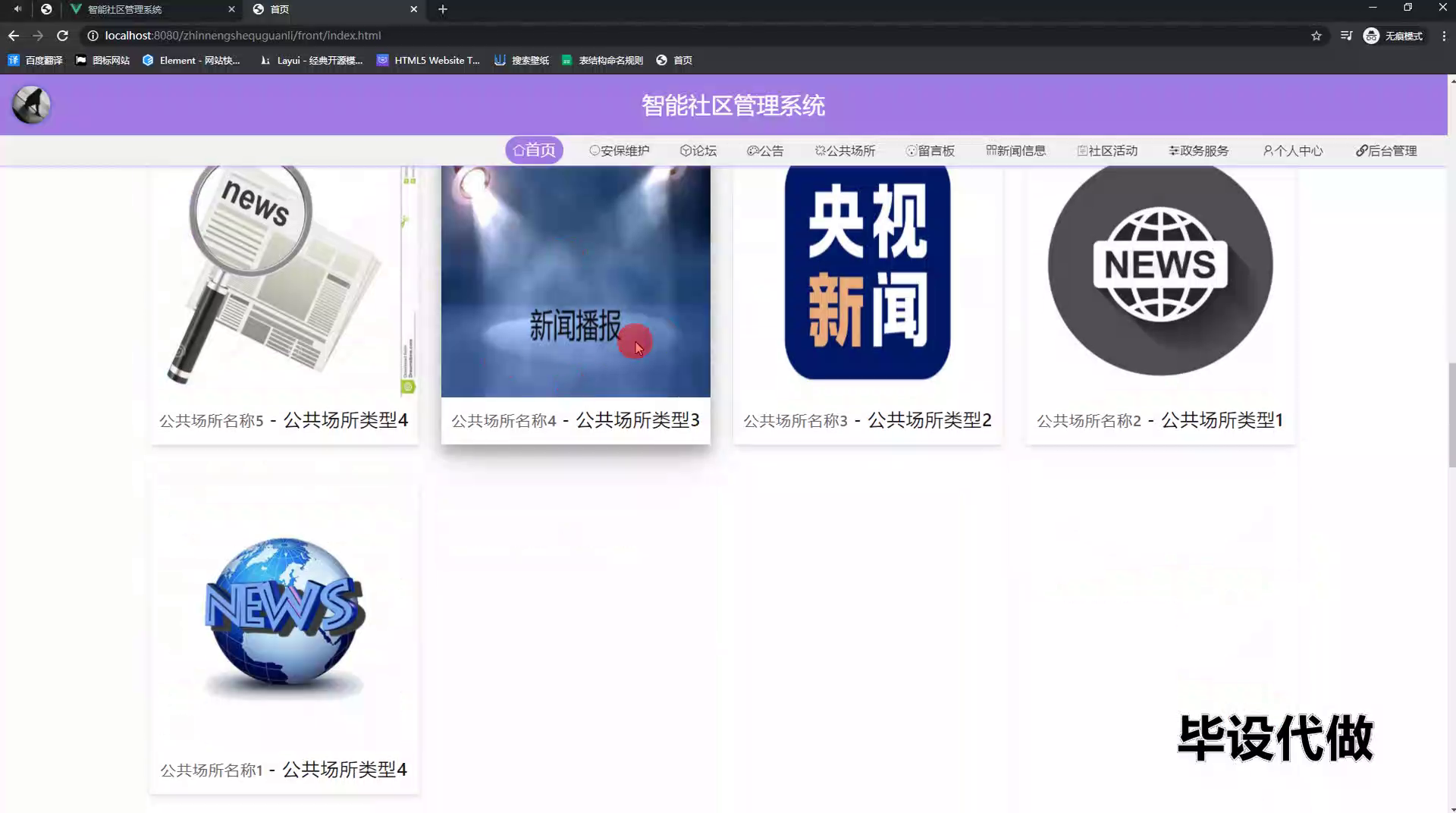Viewport: 1456px width, 813px height.
Task: Open the 新闻信息 news section
Action: (1016, 151)
